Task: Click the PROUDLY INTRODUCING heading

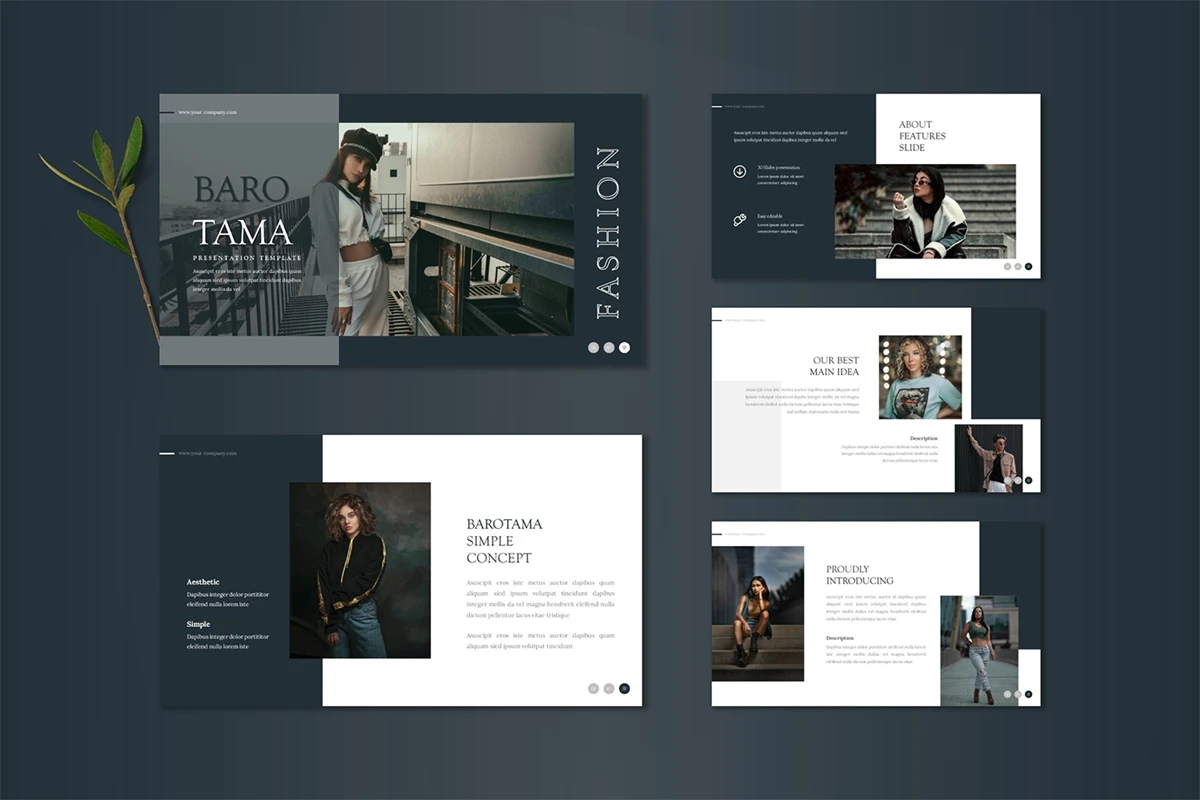Action: [x=859, y=575]
